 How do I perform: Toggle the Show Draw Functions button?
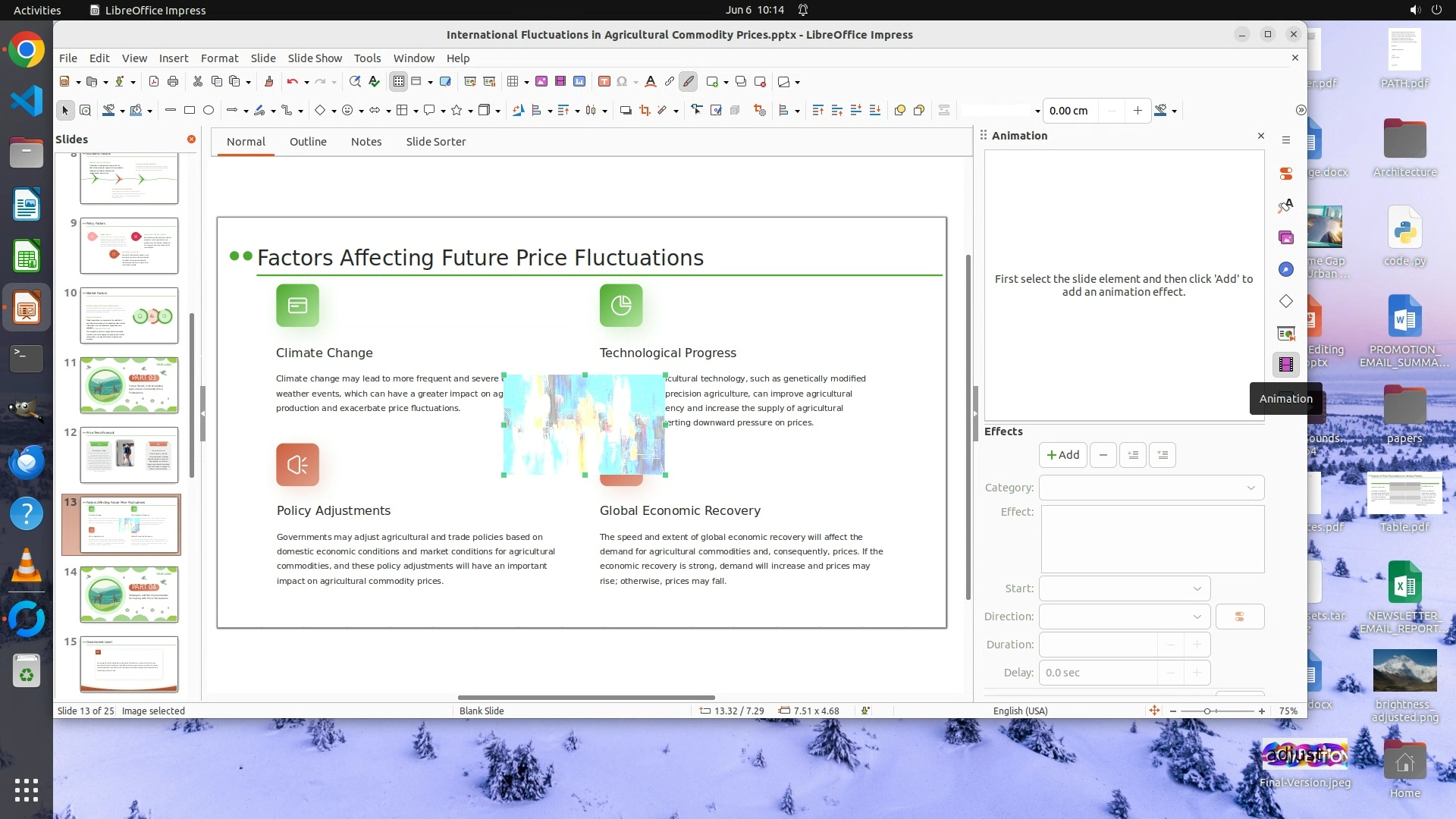pos(688,82)
